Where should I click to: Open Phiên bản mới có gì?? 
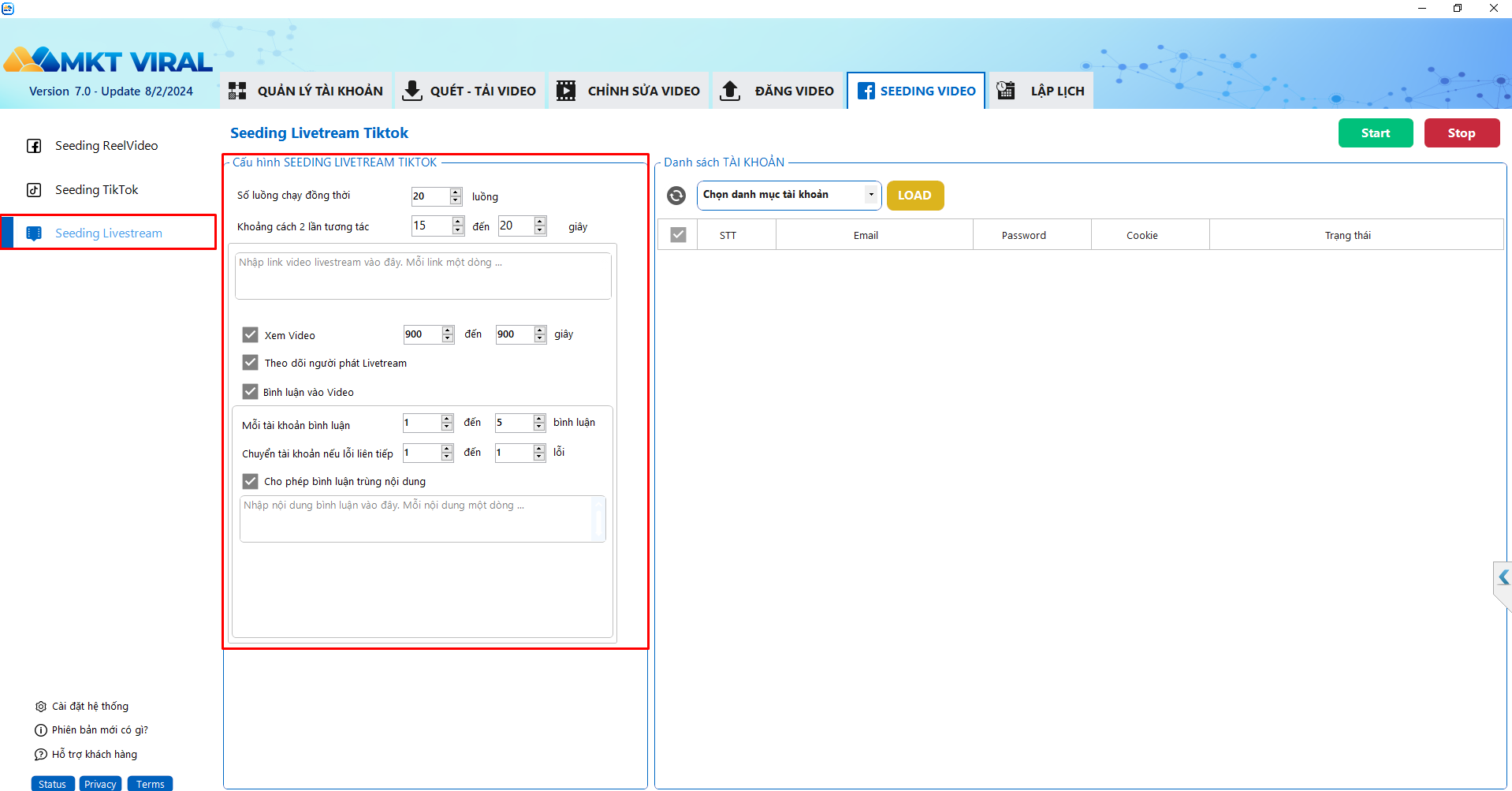point(100,730)
